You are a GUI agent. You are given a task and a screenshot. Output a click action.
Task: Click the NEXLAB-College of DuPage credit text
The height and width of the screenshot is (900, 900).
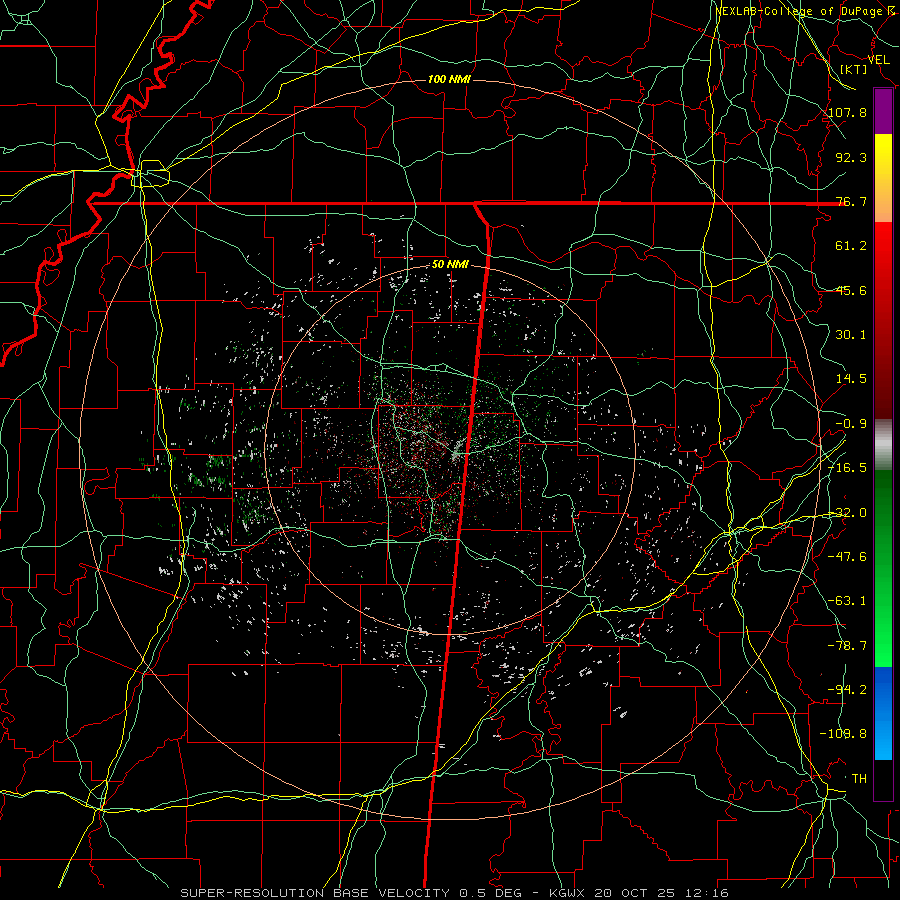(805, 11)
